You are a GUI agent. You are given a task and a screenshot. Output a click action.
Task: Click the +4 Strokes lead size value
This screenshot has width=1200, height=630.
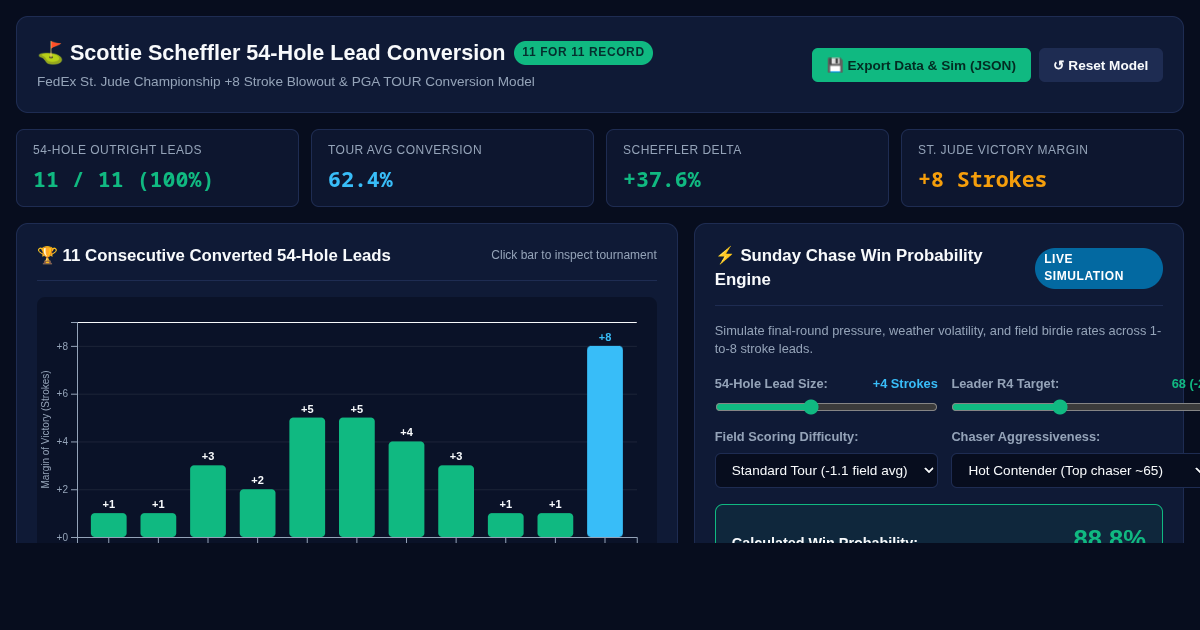click(x=905, y=383)
